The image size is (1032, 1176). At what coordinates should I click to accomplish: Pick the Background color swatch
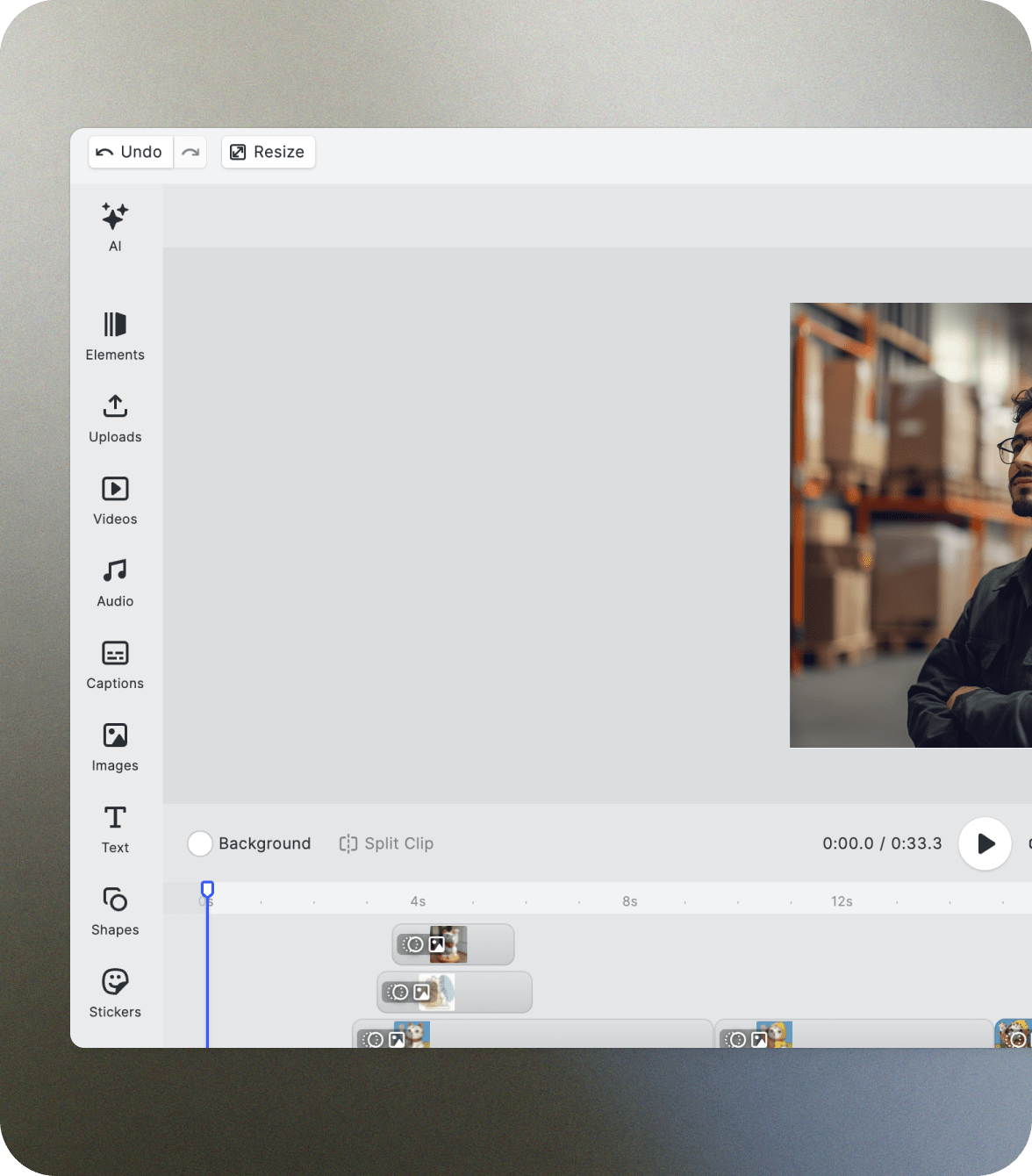200,843
